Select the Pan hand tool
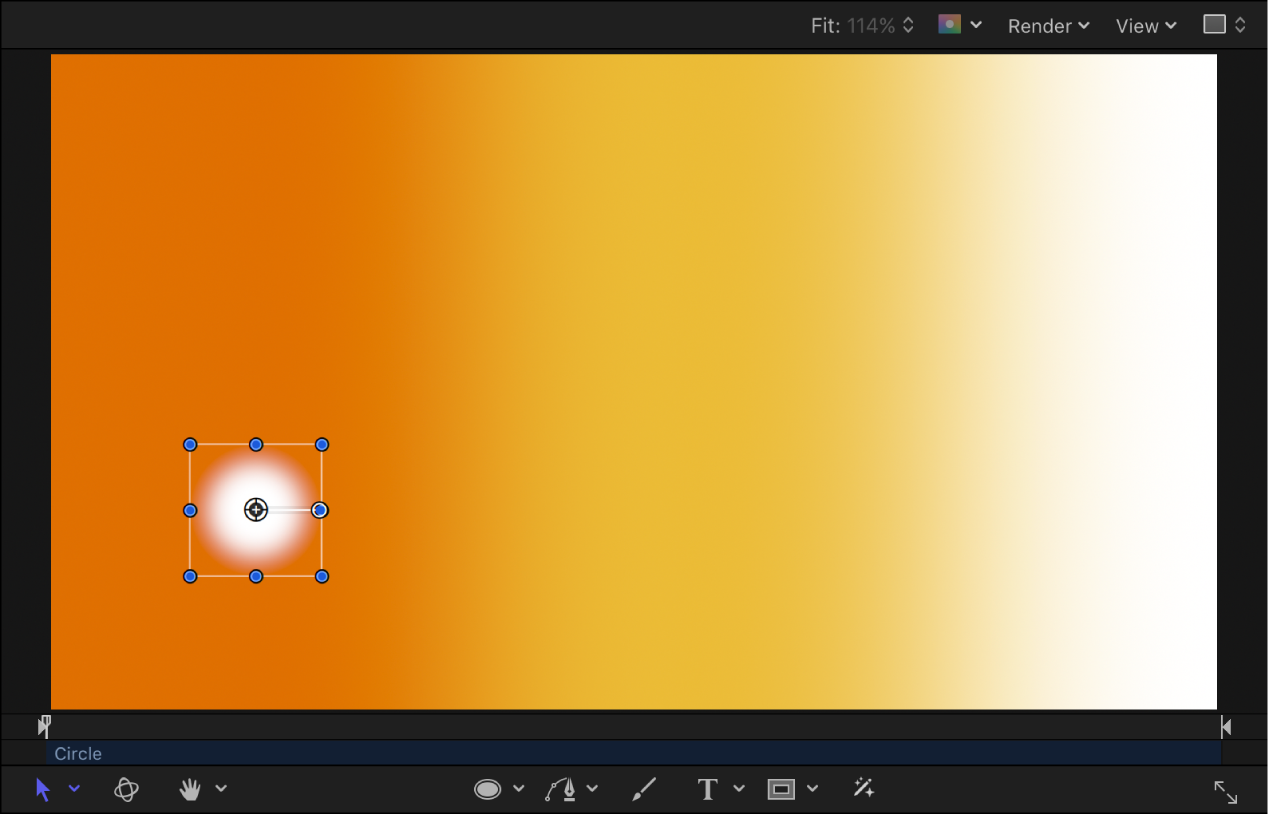The image size is (1270, 814). tap(189, 789)
